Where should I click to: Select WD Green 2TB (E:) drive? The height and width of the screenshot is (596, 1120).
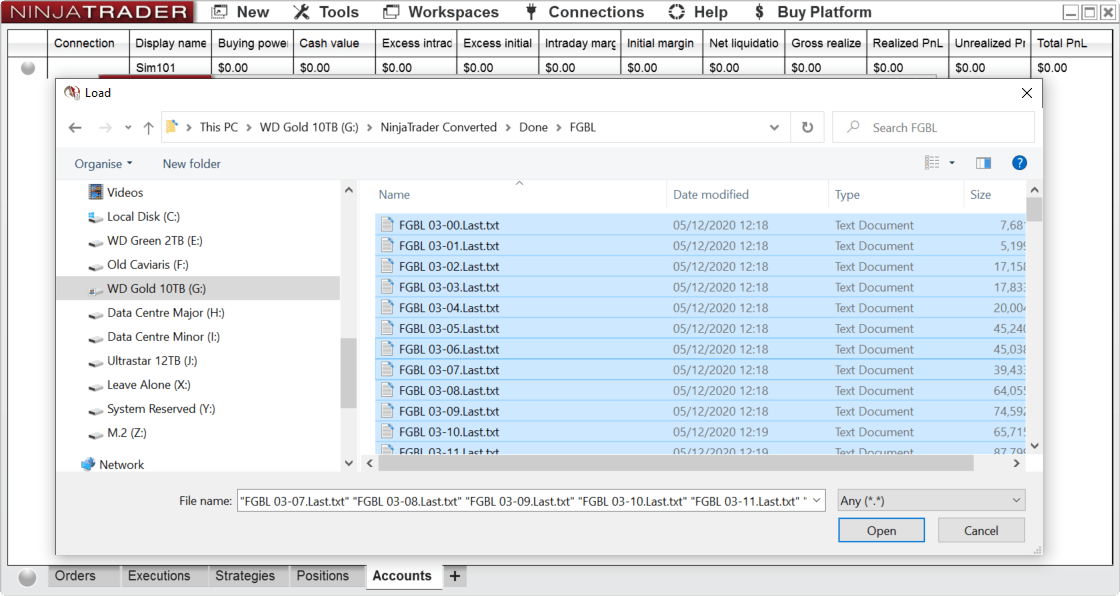pyautogui.click(x=145, y=241)
